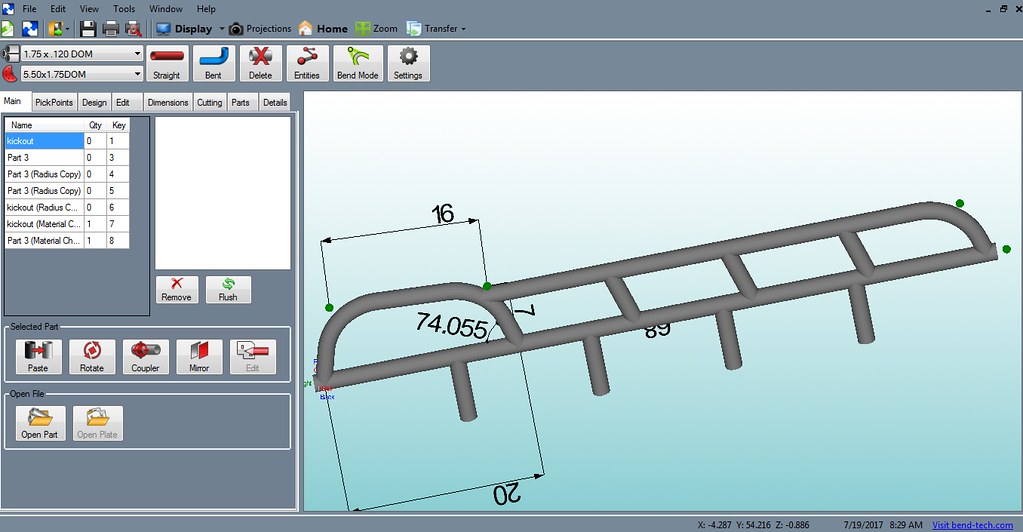1023x532 pixels.
Task: Click the green pick point at tube's right end
Action: coord(1007,249)
